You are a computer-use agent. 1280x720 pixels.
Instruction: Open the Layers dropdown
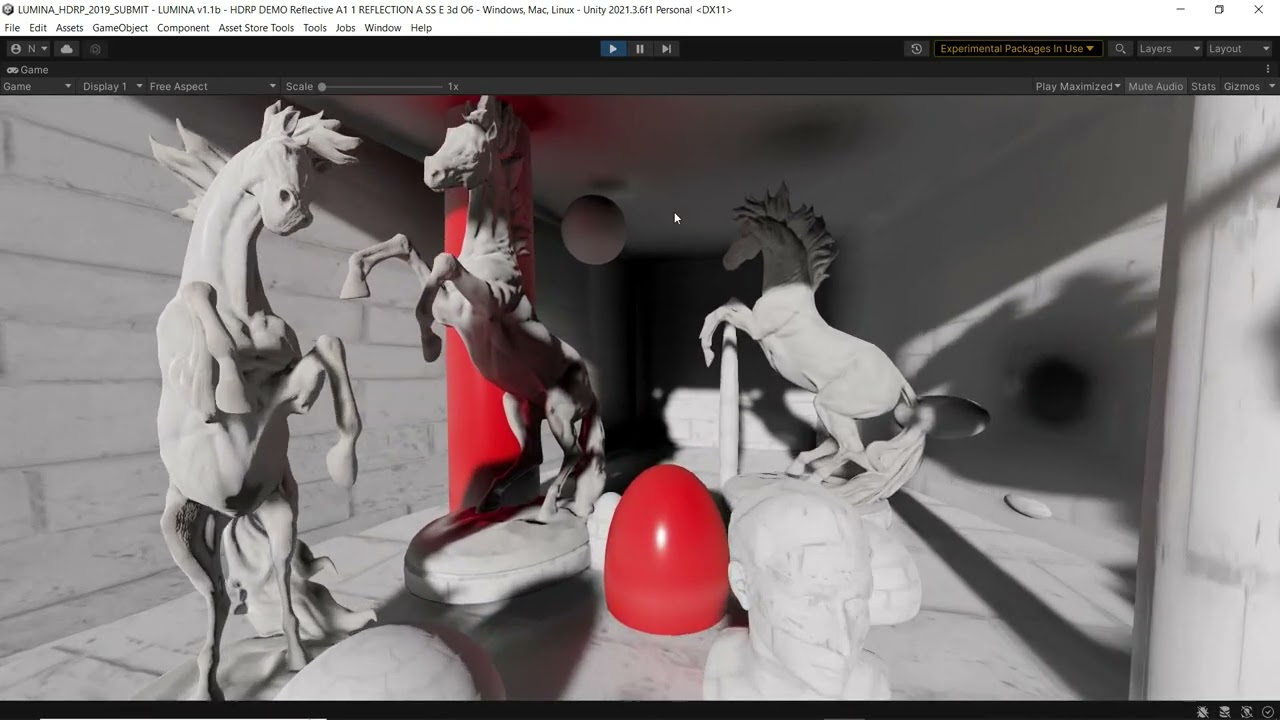click(1168, 49)
